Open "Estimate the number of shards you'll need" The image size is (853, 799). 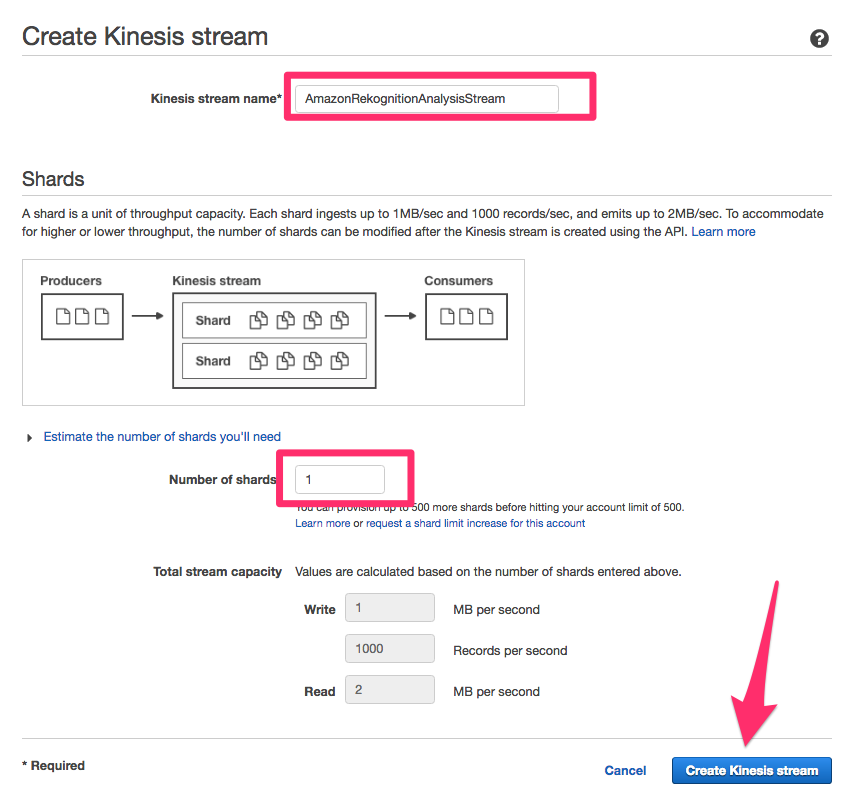(x=162, y=437)
